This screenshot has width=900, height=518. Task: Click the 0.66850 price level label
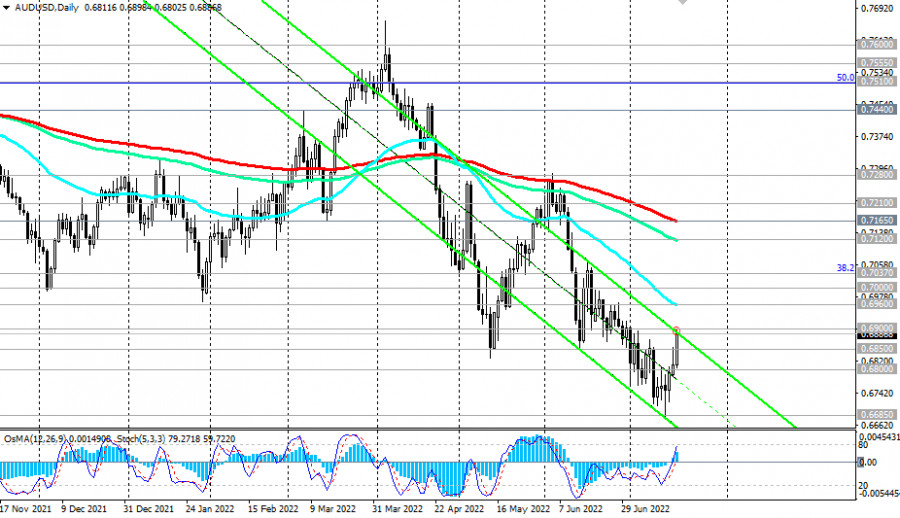[x=876, y=414]
